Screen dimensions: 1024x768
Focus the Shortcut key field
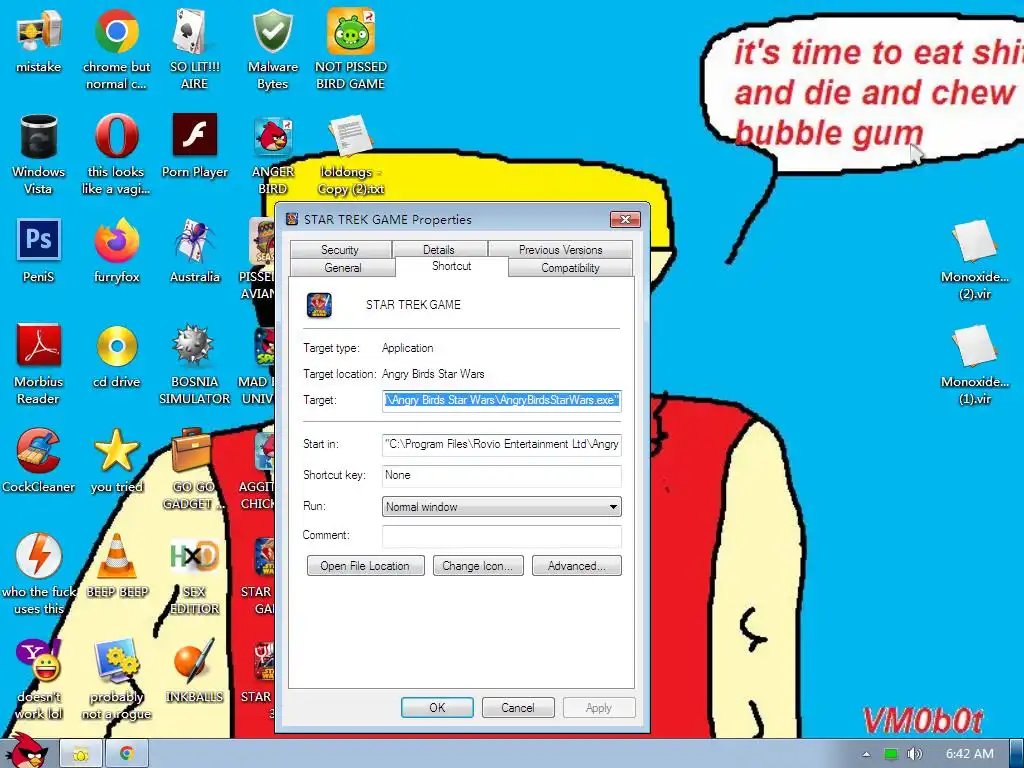click(501, 475)
